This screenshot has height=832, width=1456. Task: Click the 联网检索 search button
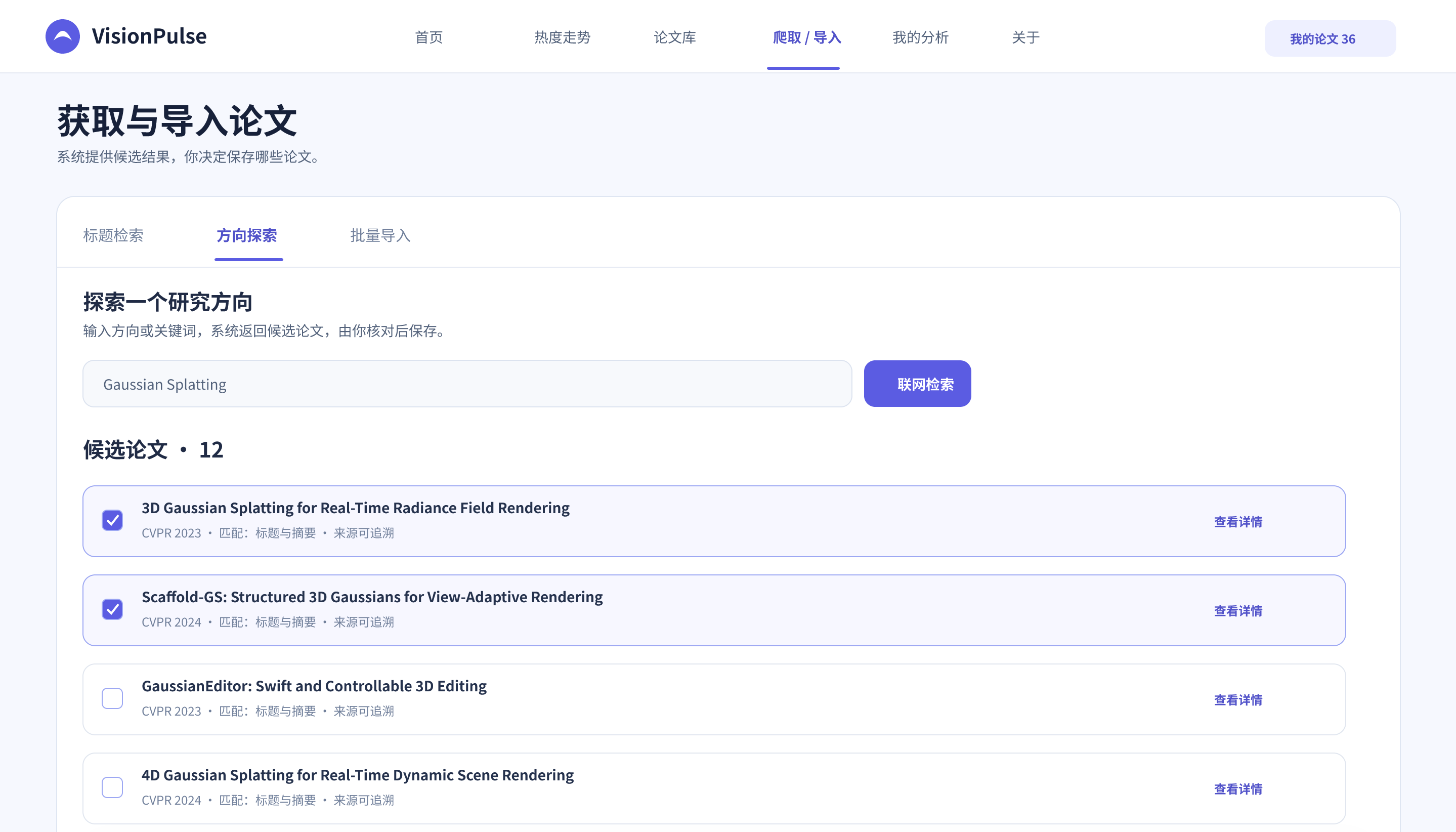pyautogui.click(x=917, y=384)
